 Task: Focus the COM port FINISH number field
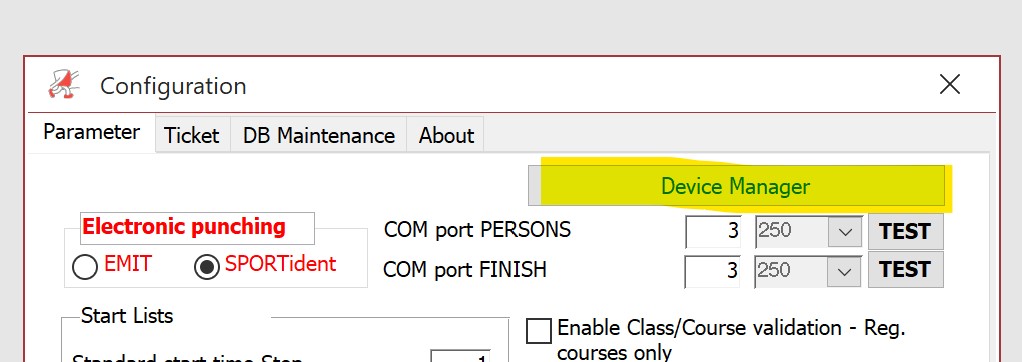(713, 270)
